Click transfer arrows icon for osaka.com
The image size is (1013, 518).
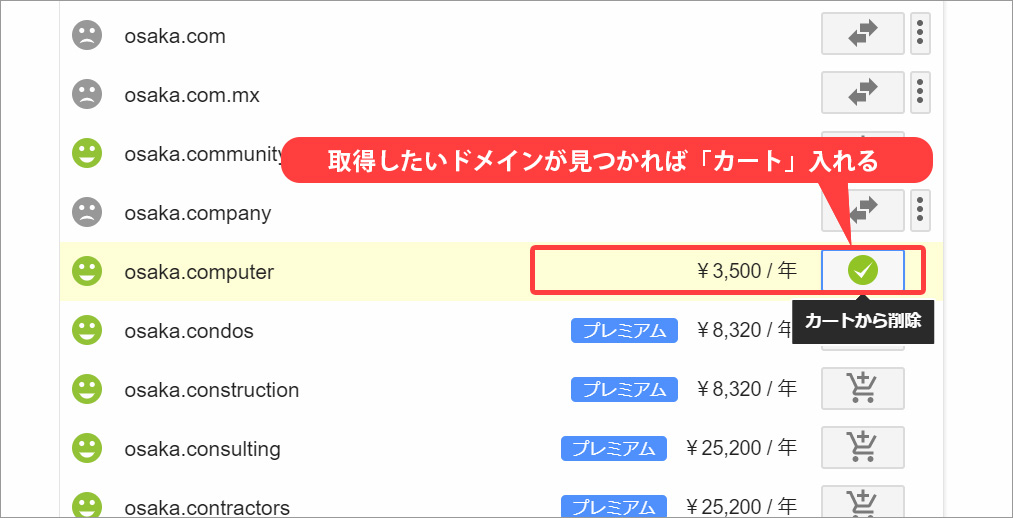(x=862, y=34)
